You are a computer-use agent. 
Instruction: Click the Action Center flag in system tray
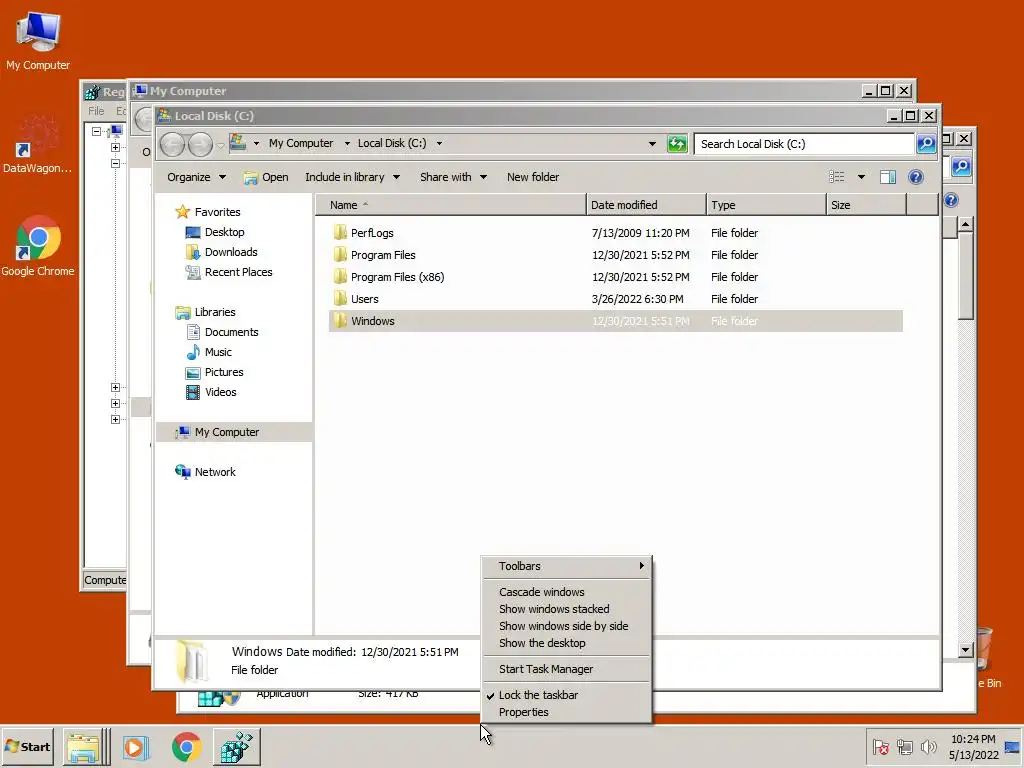pos(880,747)
